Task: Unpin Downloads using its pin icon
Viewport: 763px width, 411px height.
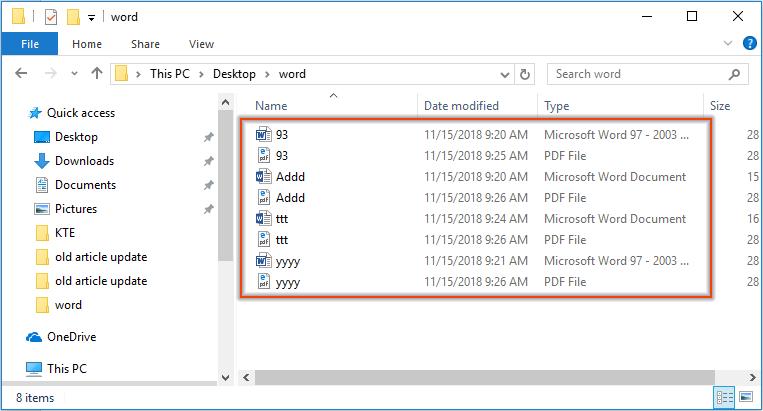Action: [208, 161]
